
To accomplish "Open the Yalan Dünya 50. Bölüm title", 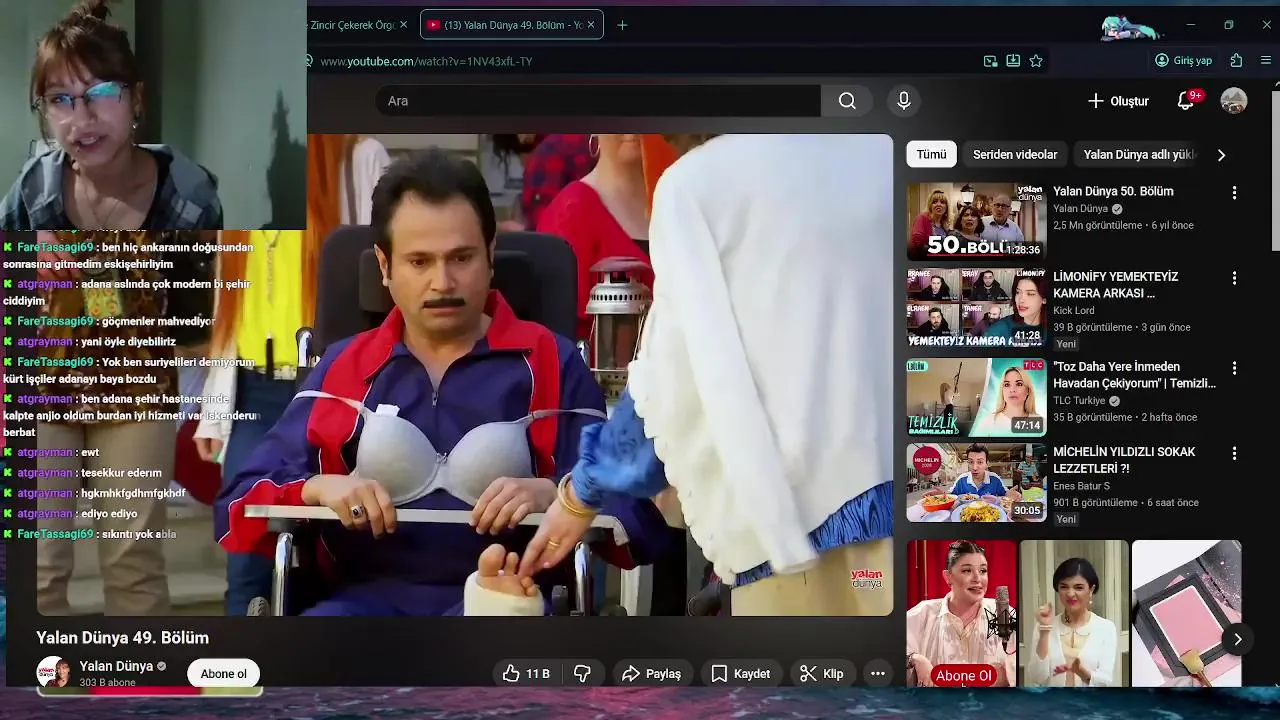I will coord(1113,191).
